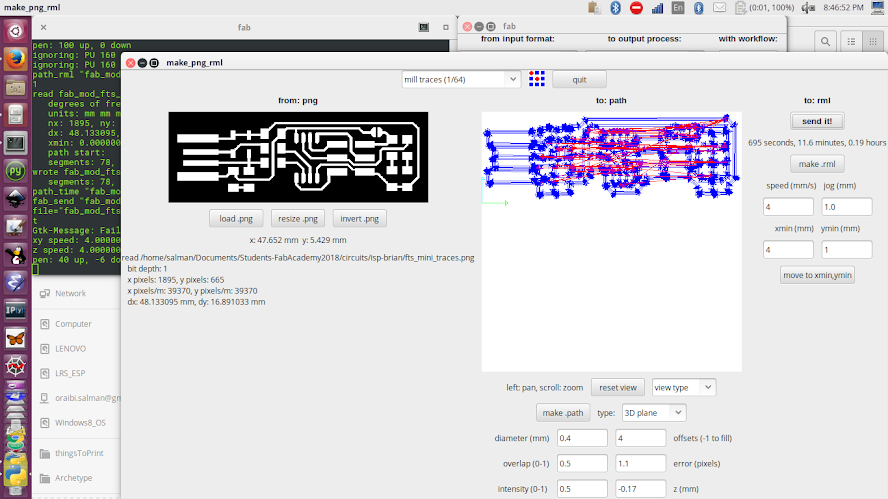Click the make .rml button
The width and height of the screenshot is (888, 499).
tap(817, 164)
